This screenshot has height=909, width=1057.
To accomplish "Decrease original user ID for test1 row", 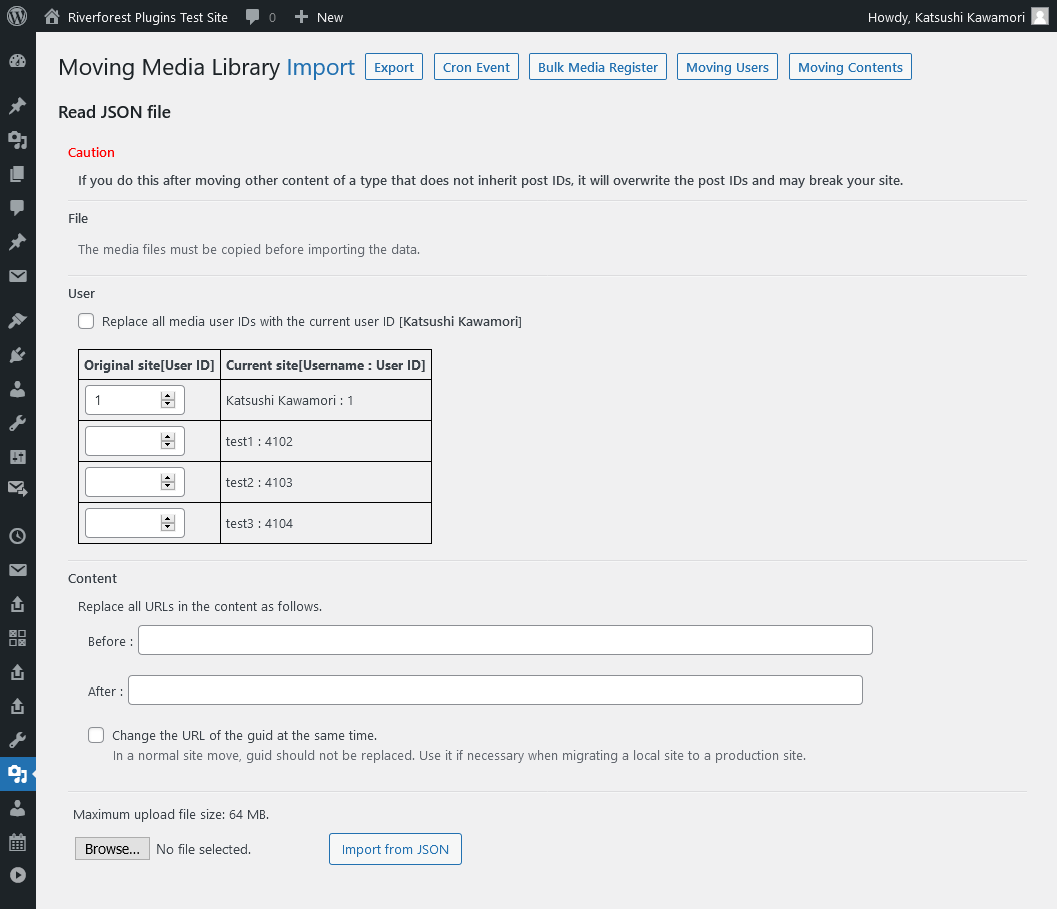I will (x=168, y=445).
